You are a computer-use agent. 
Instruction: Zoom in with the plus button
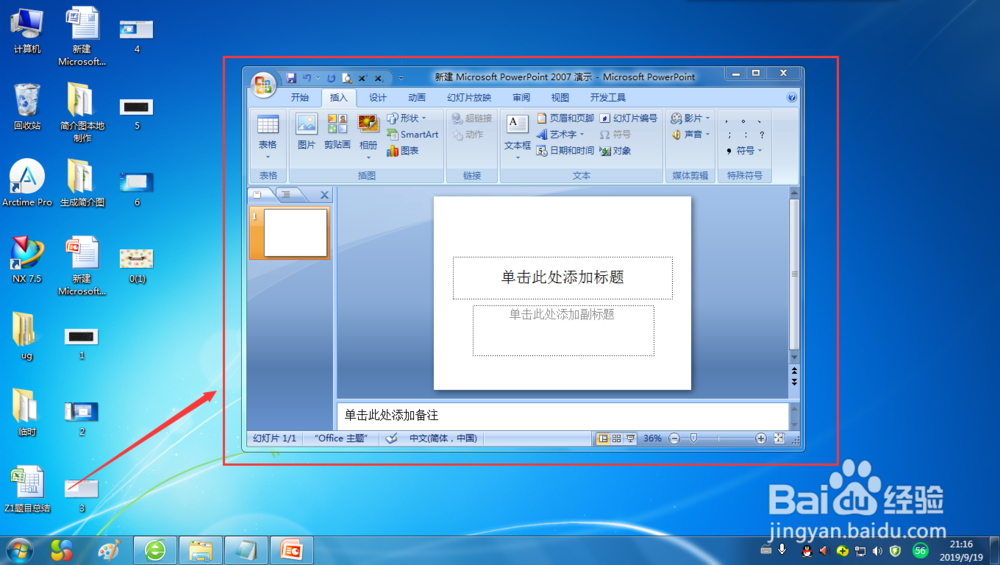(x=760, y=438)
